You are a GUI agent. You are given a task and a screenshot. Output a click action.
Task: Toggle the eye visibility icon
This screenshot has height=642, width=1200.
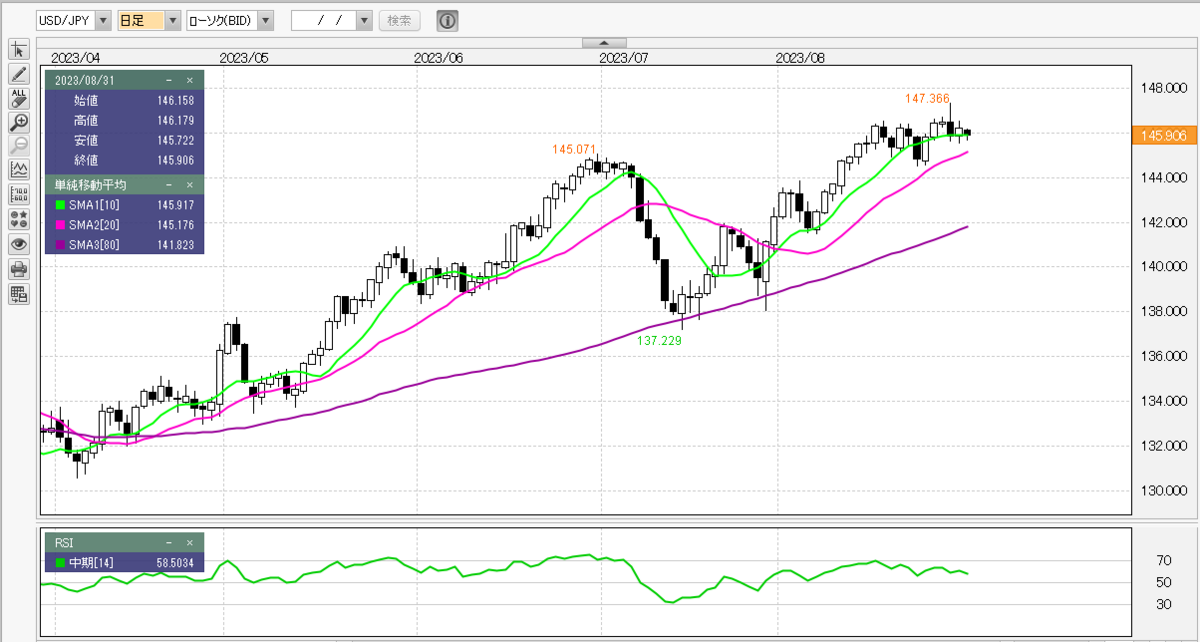coord(19,244)
